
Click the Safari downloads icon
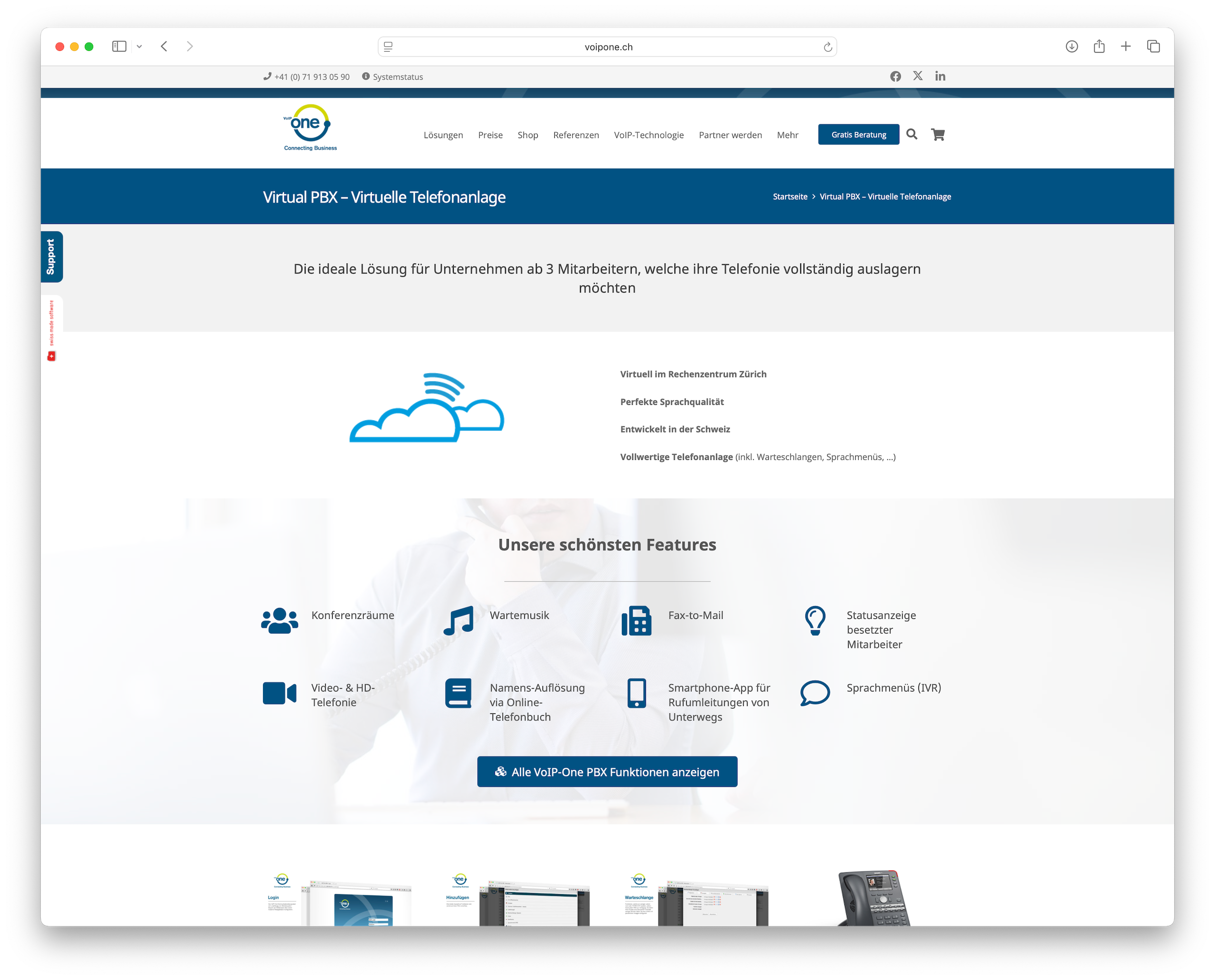pos(1072,47)
